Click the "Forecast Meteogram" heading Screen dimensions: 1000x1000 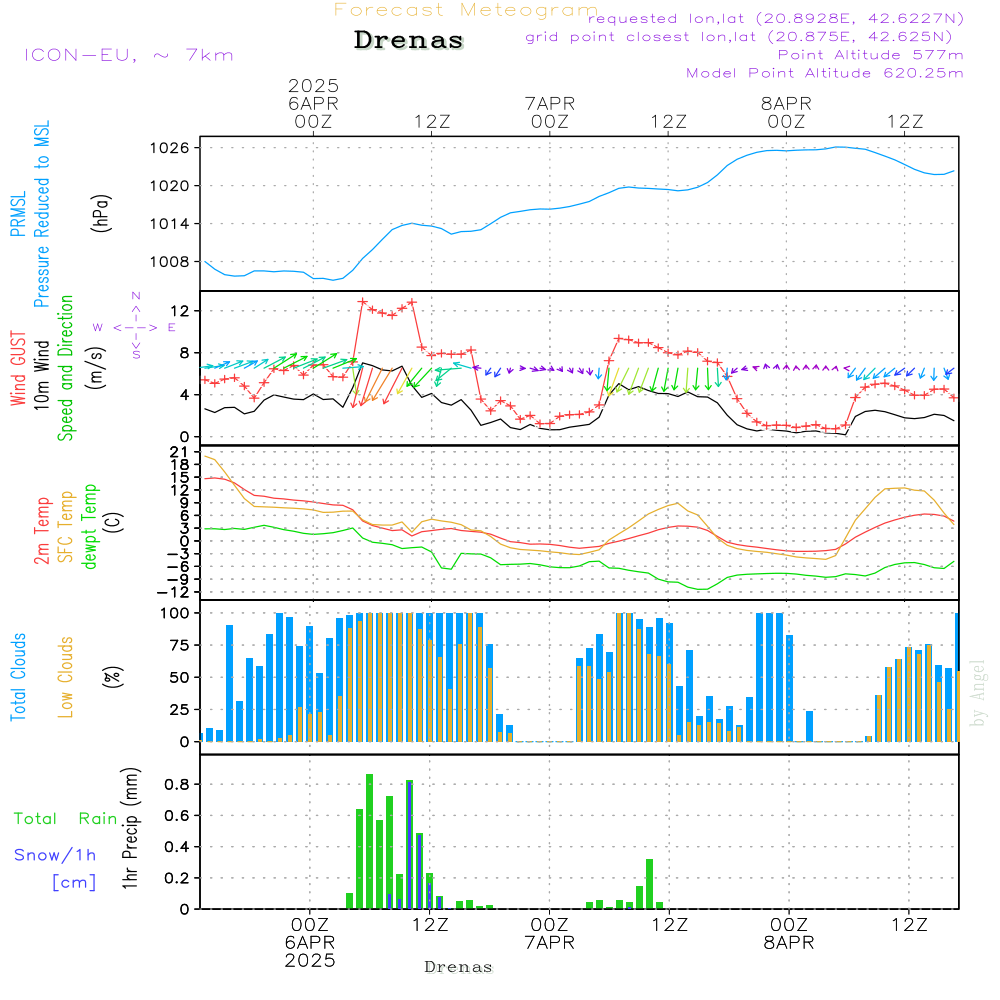[x=466, y=10]
